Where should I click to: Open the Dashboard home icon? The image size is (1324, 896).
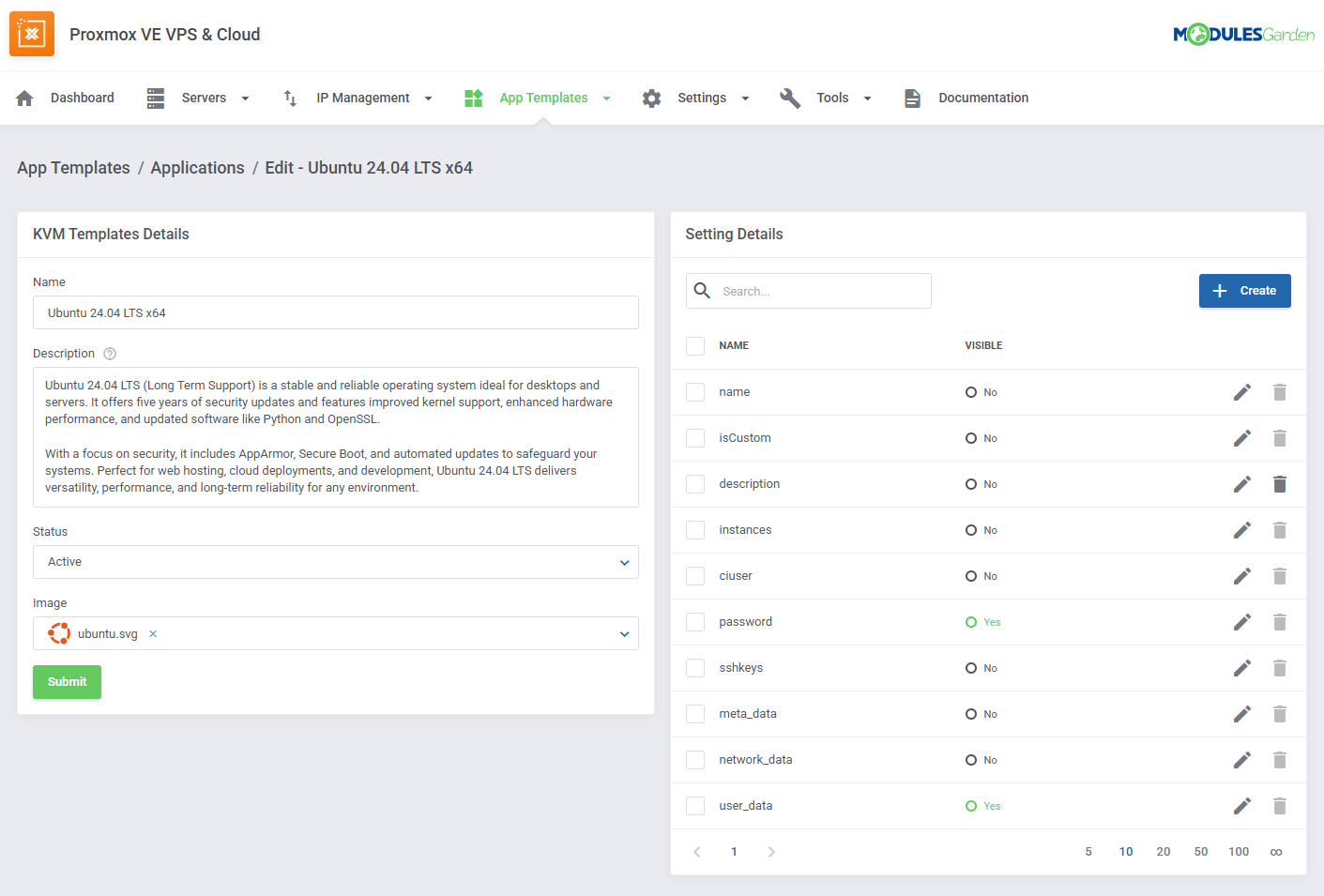pos(24,97)
